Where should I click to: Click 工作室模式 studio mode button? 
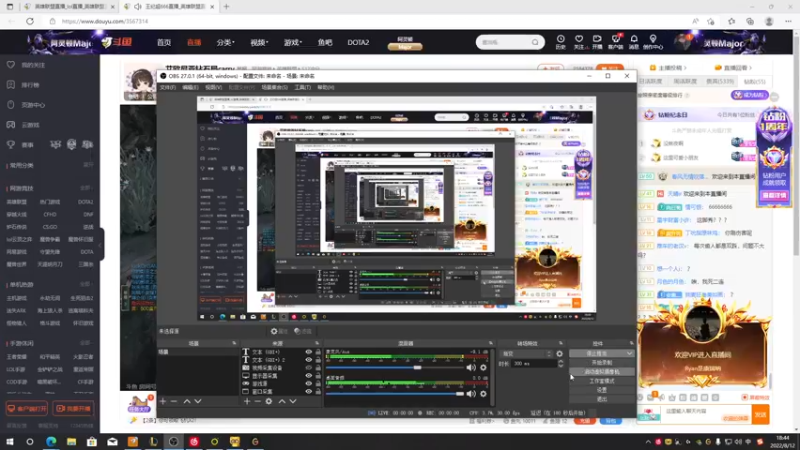602,381
